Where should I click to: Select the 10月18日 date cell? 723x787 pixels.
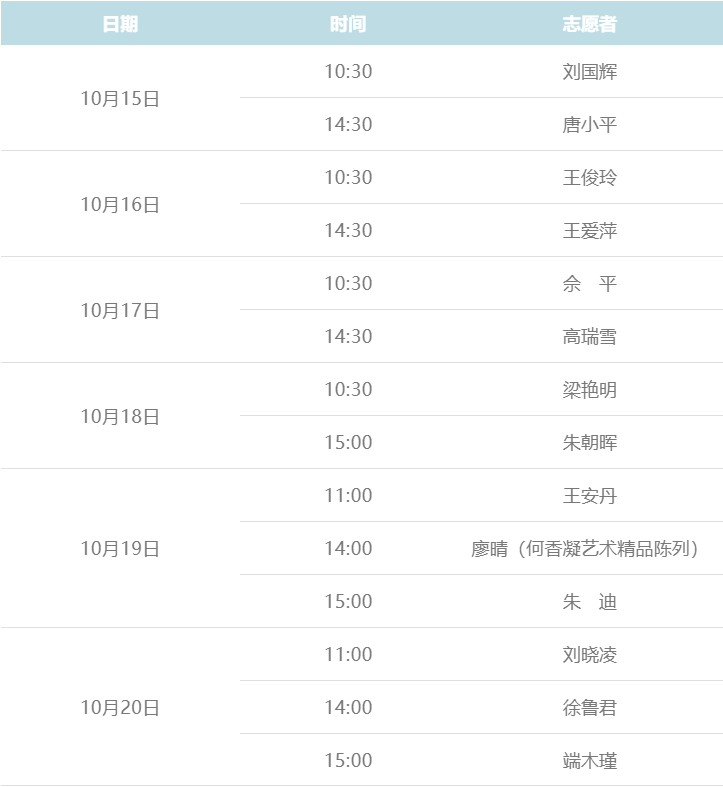coord(120,416)
